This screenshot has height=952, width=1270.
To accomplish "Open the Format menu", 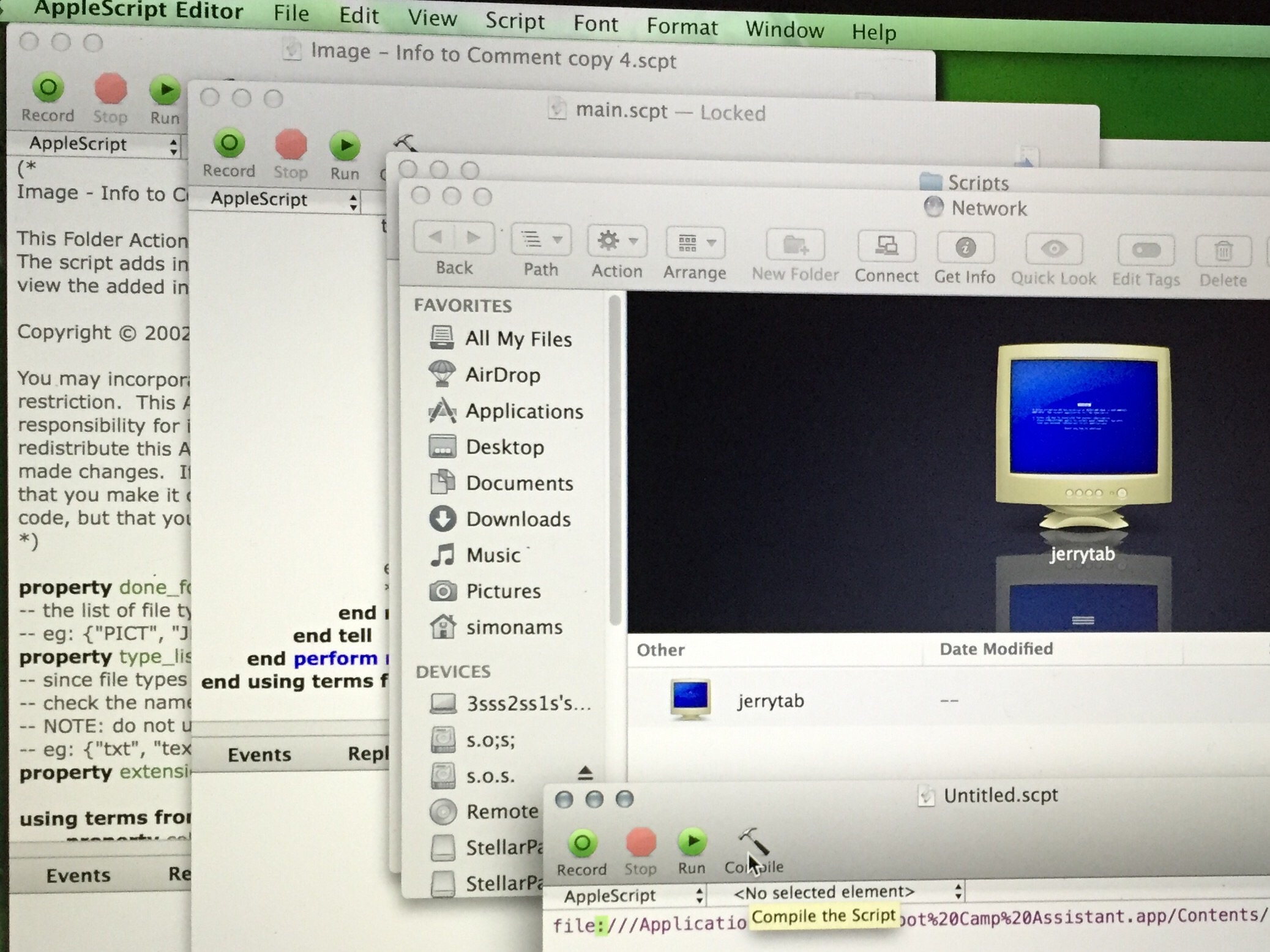I will coord(682,27).
